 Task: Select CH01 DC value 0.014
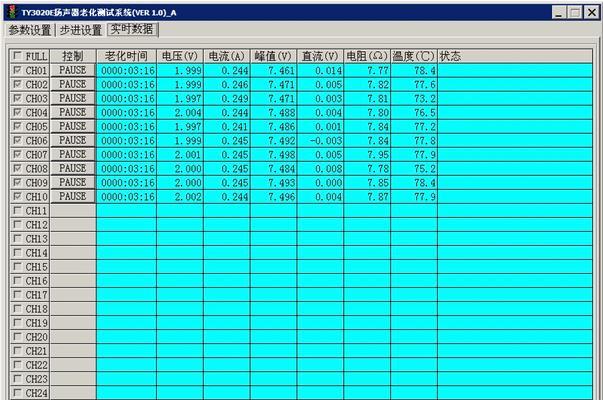(320, 70)
